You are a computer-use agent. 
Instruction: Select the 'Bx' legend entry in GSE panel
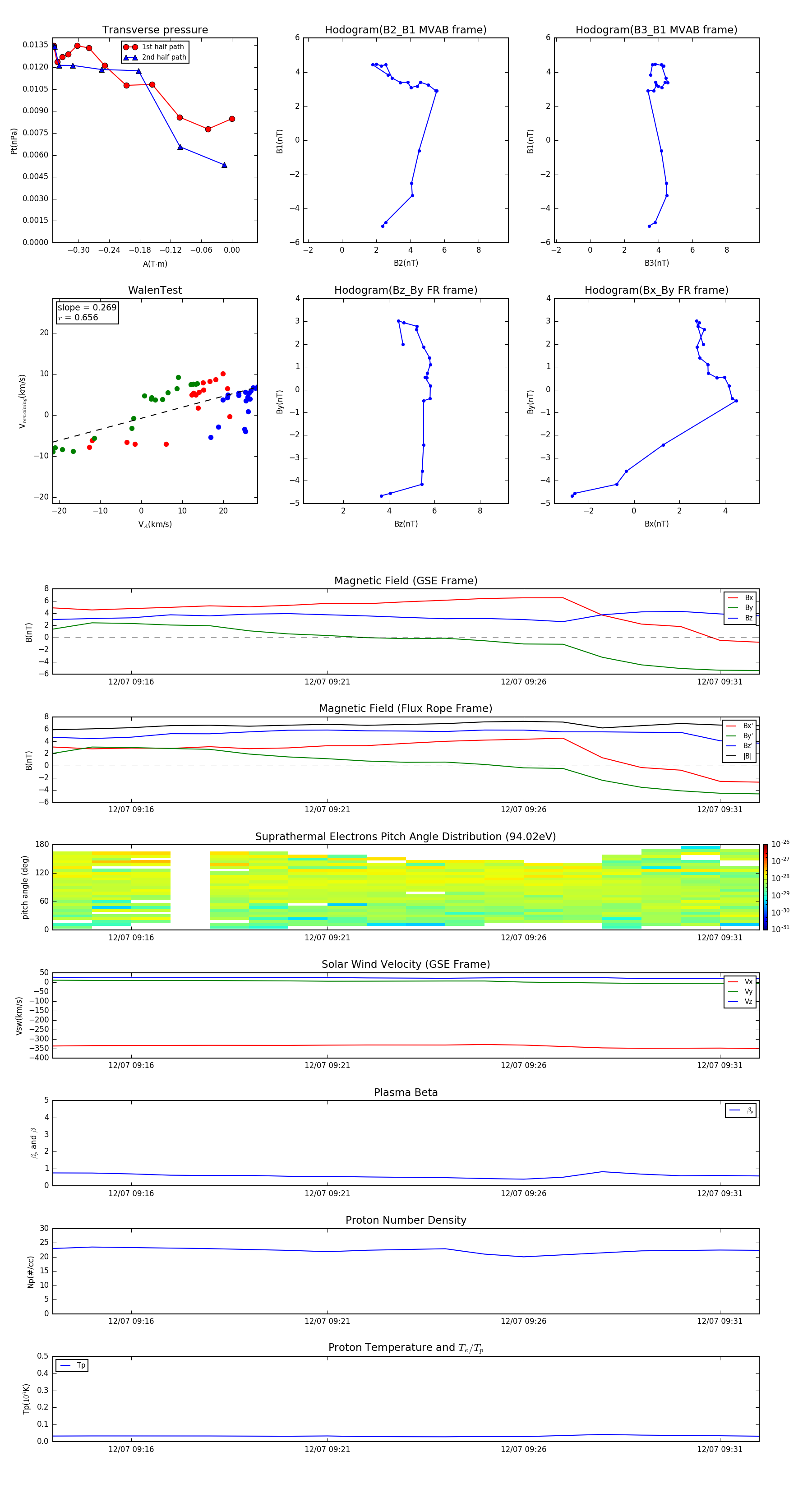(x=740, y=598)
